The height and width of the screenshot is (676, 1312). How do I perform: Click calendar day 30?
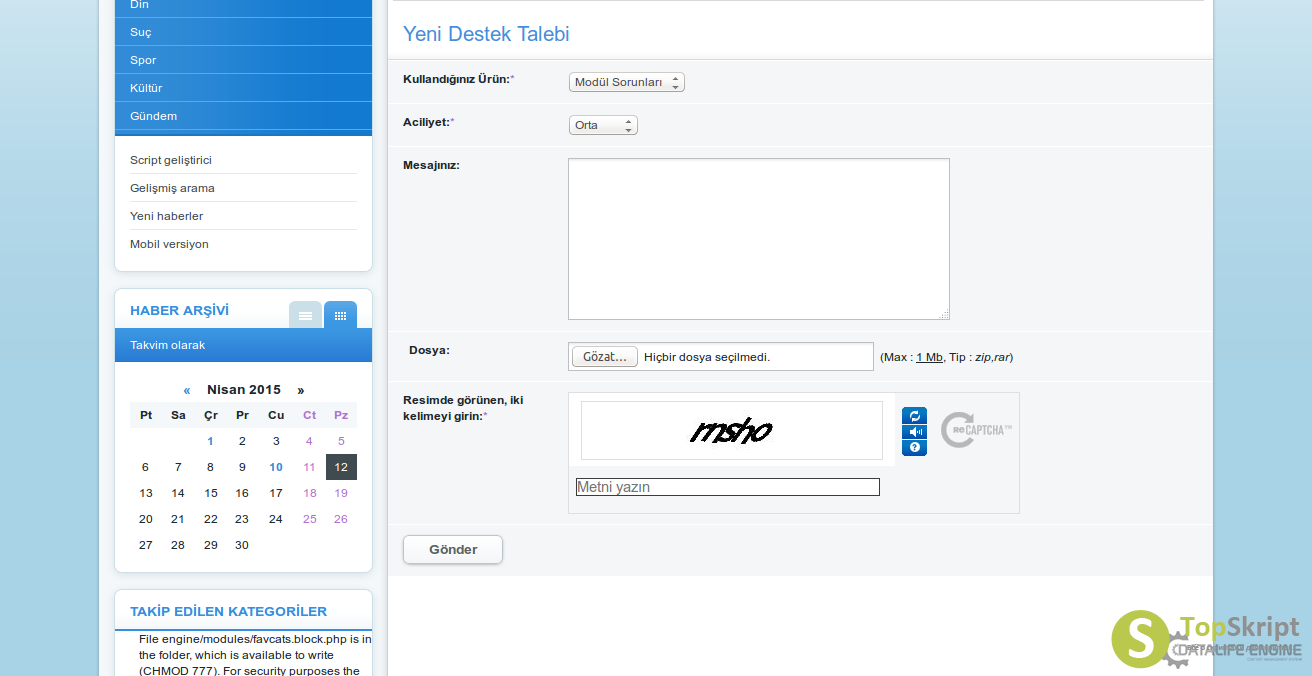tap(241, 545)
